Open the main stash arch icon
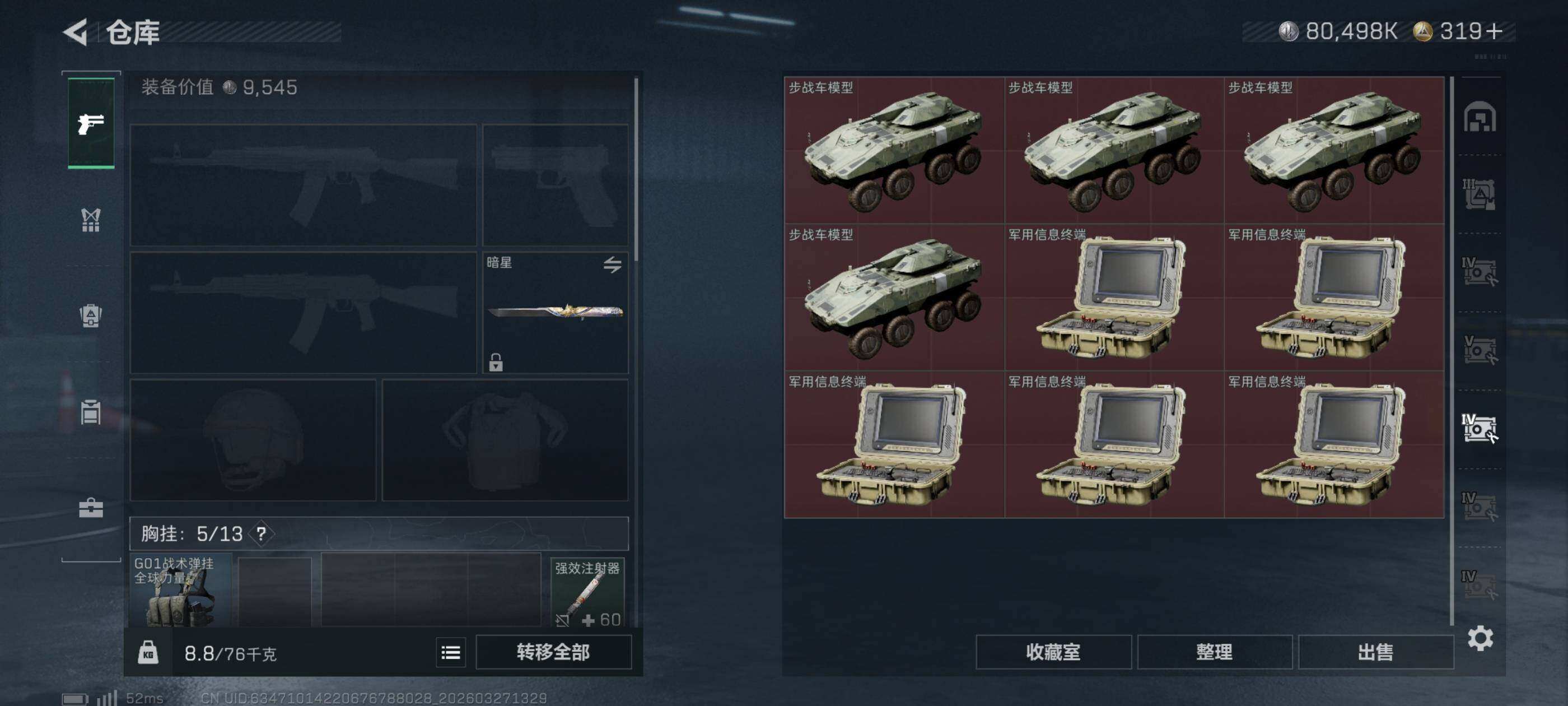 click(x=1479, y=117)
